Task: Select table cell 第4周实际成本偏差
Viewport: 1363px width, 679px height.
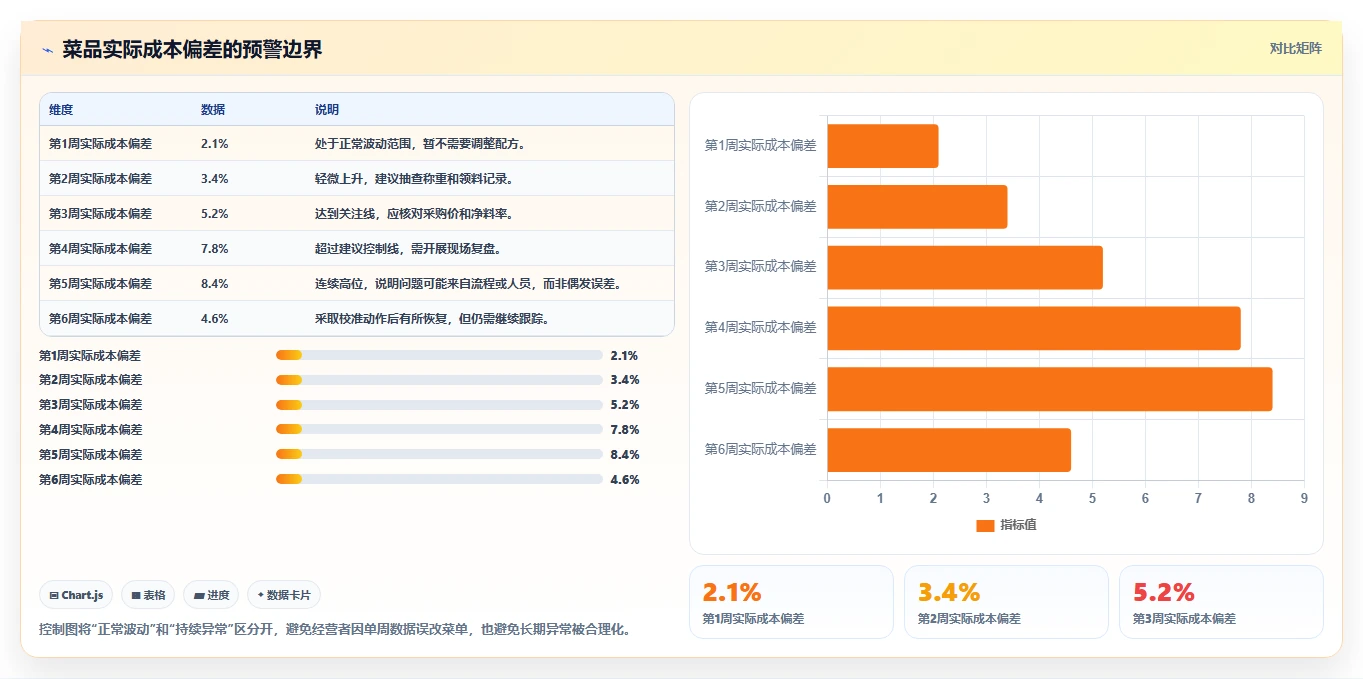Action: [100, 249]
